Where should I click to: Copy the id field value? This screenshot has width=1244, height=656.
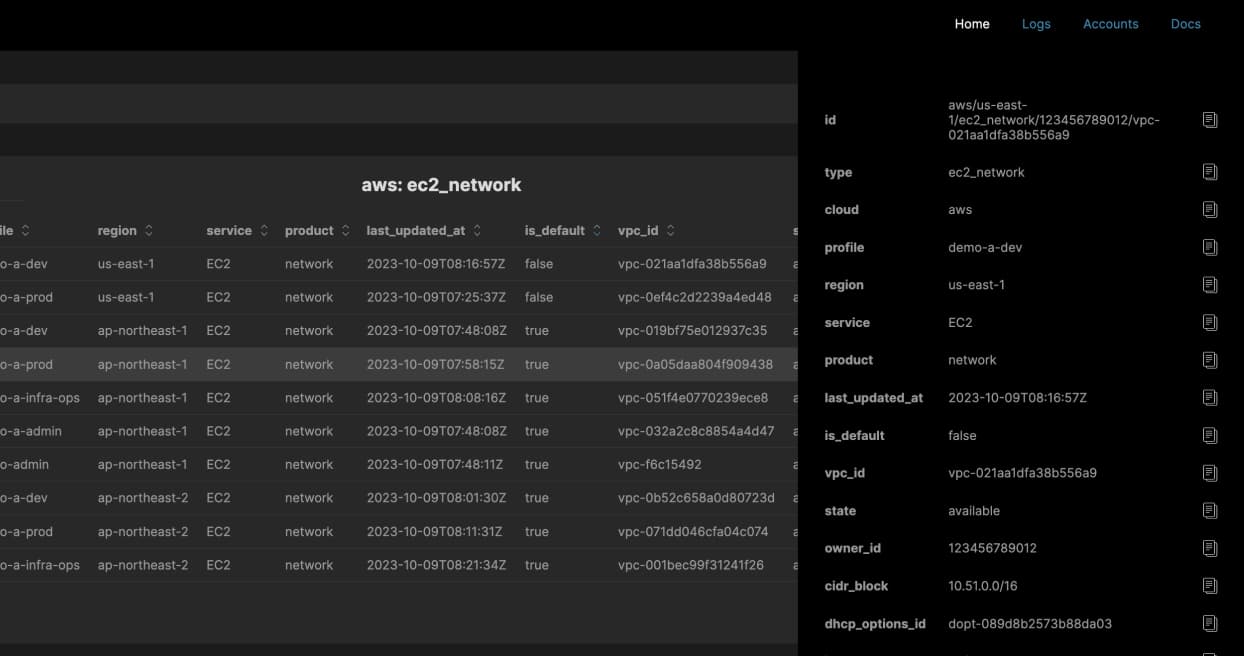[1209, 120]
